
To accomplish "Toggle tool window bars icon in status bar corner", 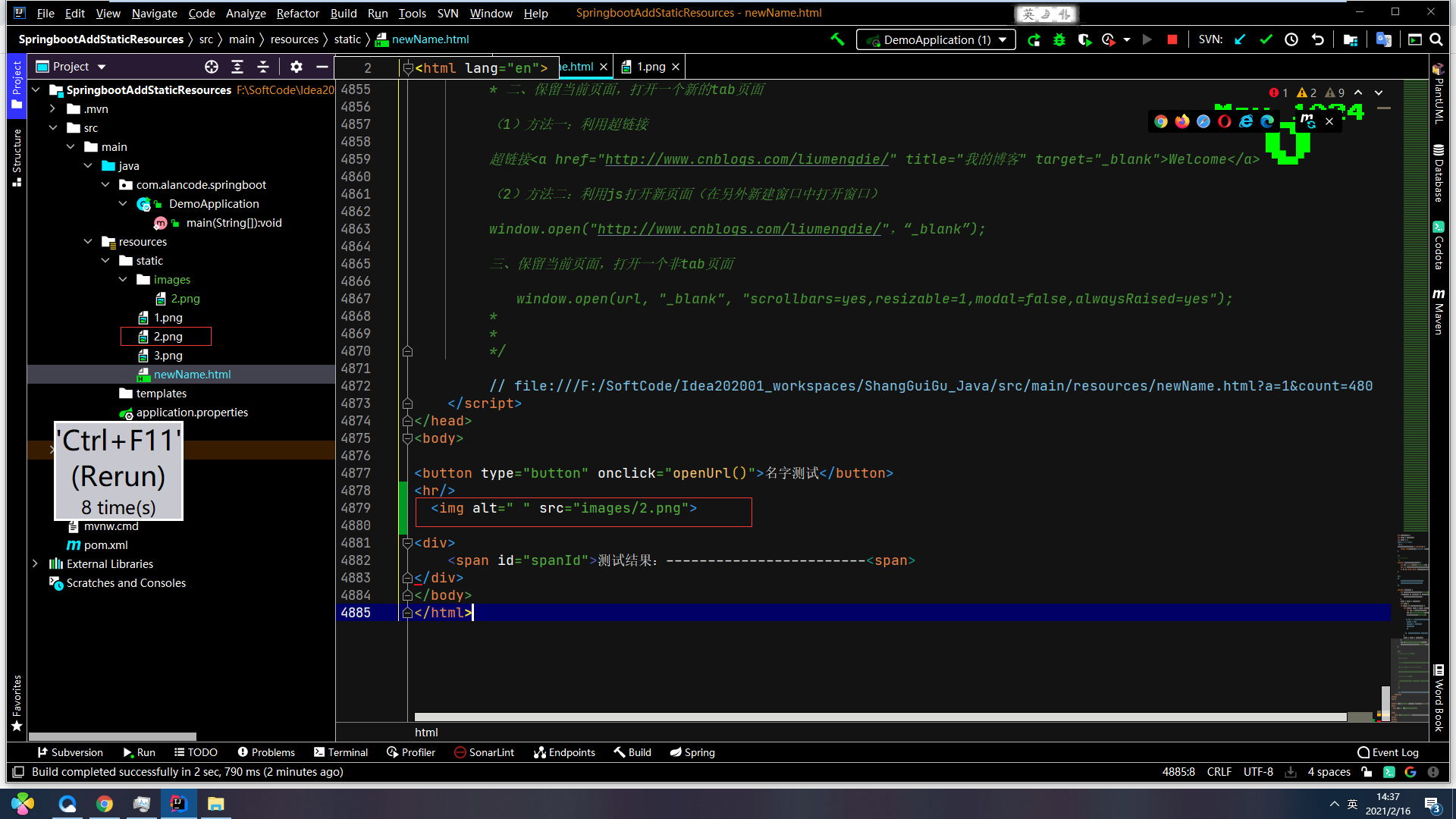I will (x=18, y=772).
